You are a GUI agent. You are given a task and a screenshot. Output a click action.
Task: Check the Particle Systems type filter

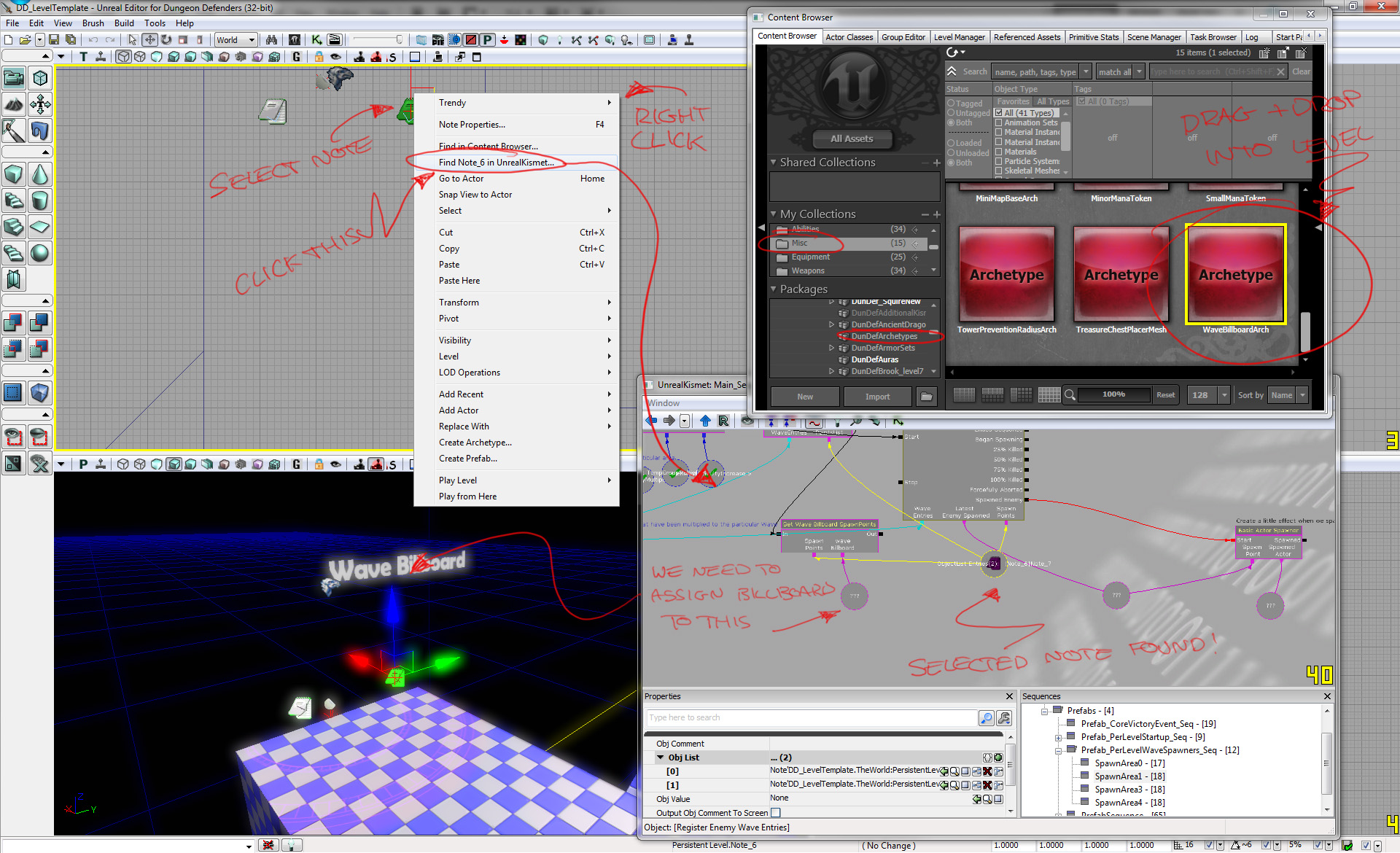click(x=999, y=161)
